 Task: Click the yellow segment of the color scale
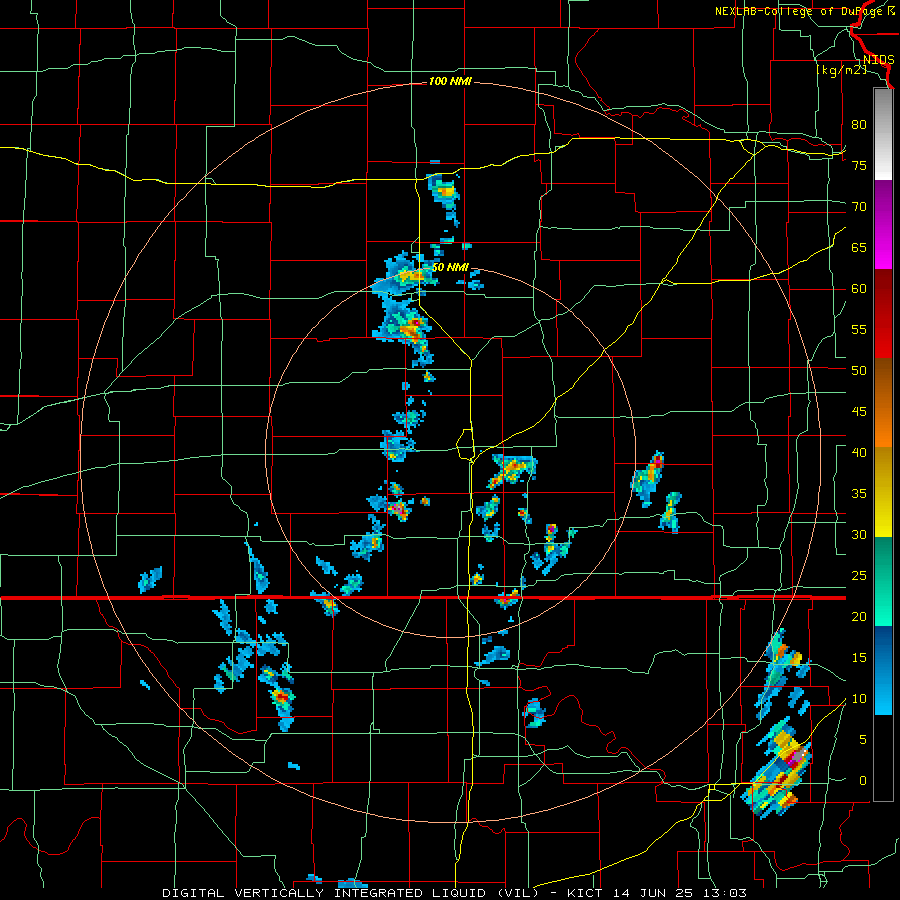coord(883,492)
